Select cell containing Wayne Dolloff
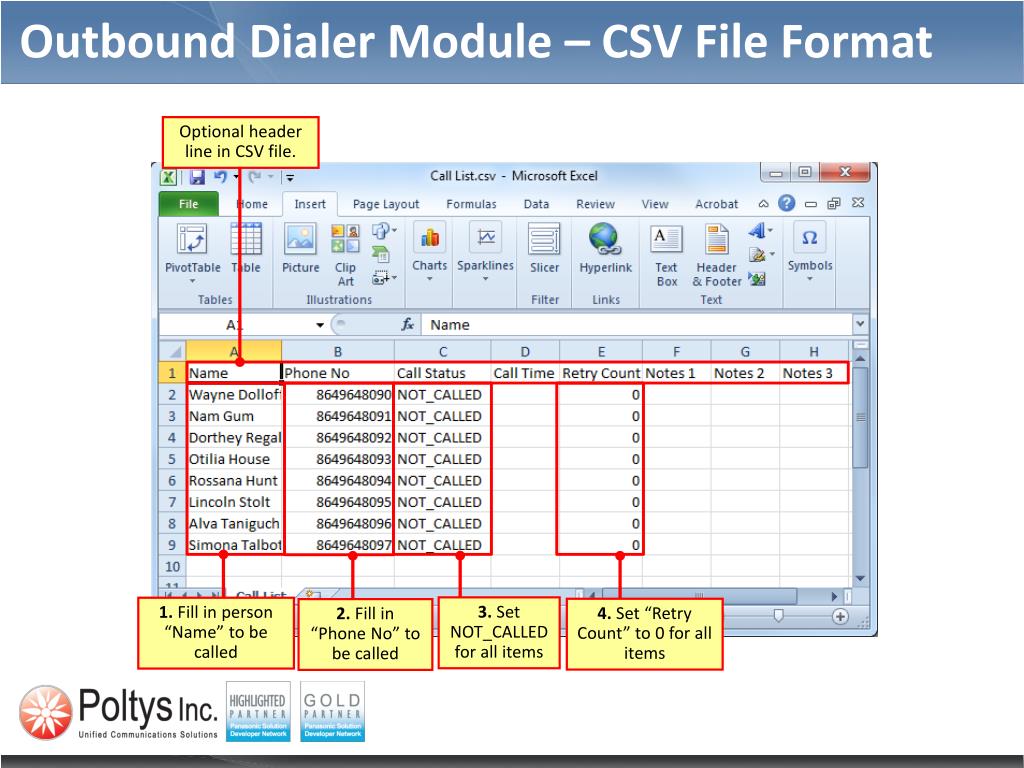Viewport: 1024px width, 768px height. click(x=234, y=394)
